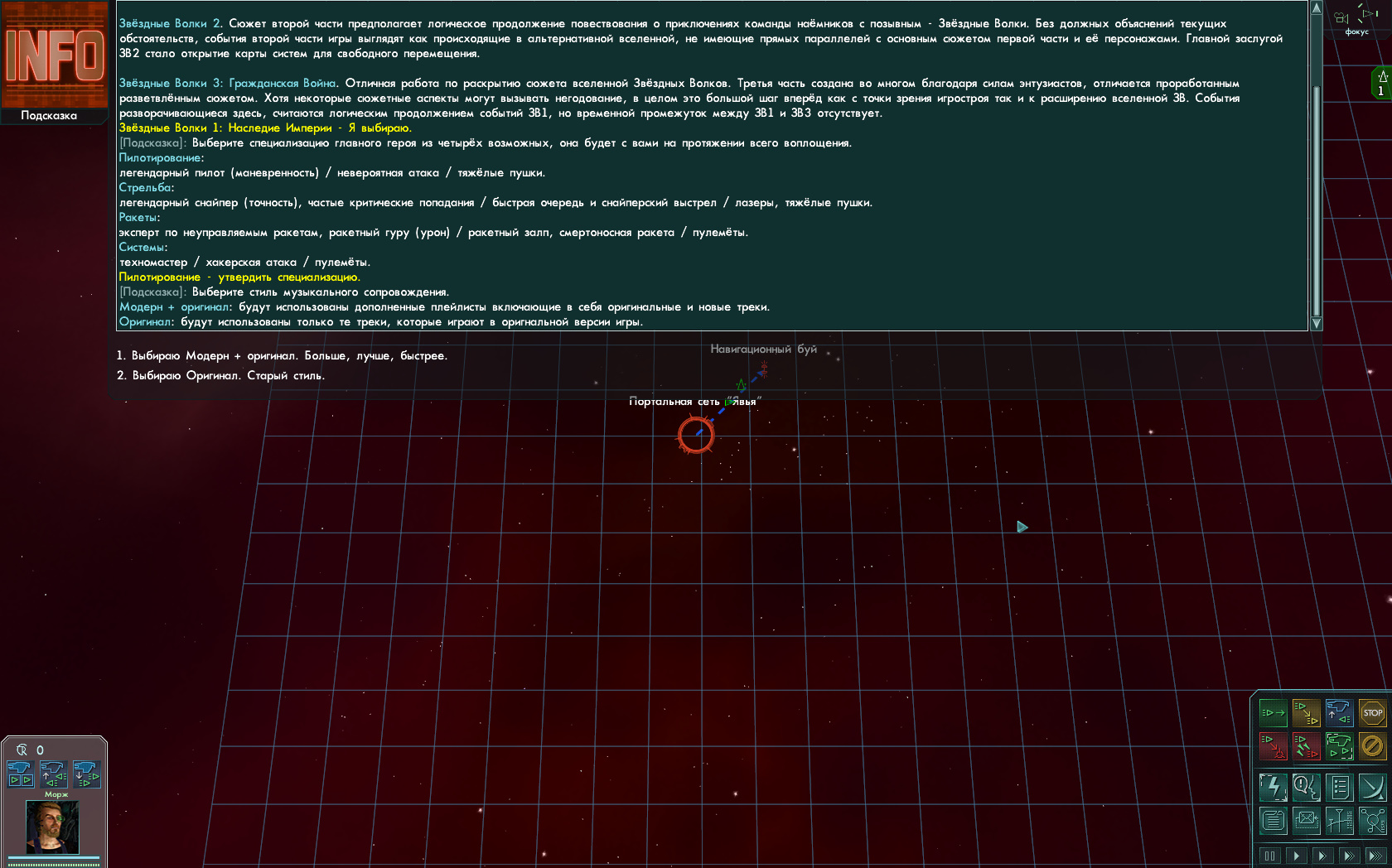Image resolution: width=1392 pixels, height=868 pixels.
Task: Open the mail envelope messages icon
Action: pyautogui.click(x=1306, y=821)
